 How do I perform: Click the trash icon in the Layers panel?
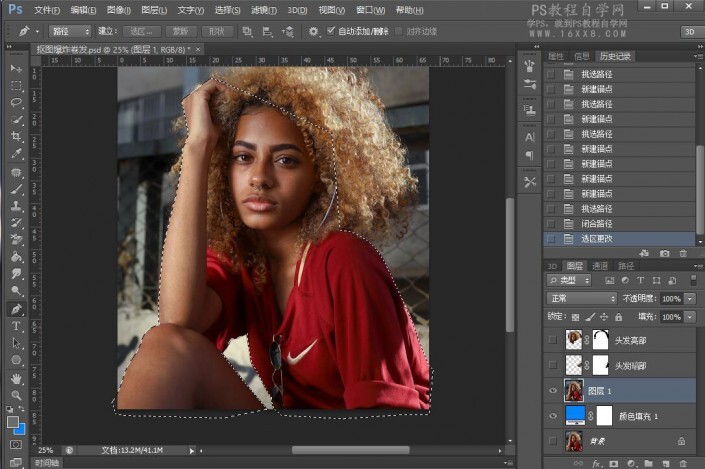coord(683,463)
